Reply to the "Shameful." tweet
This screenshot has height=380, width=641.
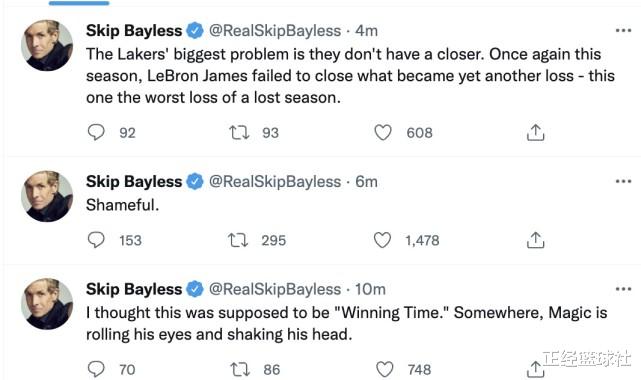tap(96, 240)
